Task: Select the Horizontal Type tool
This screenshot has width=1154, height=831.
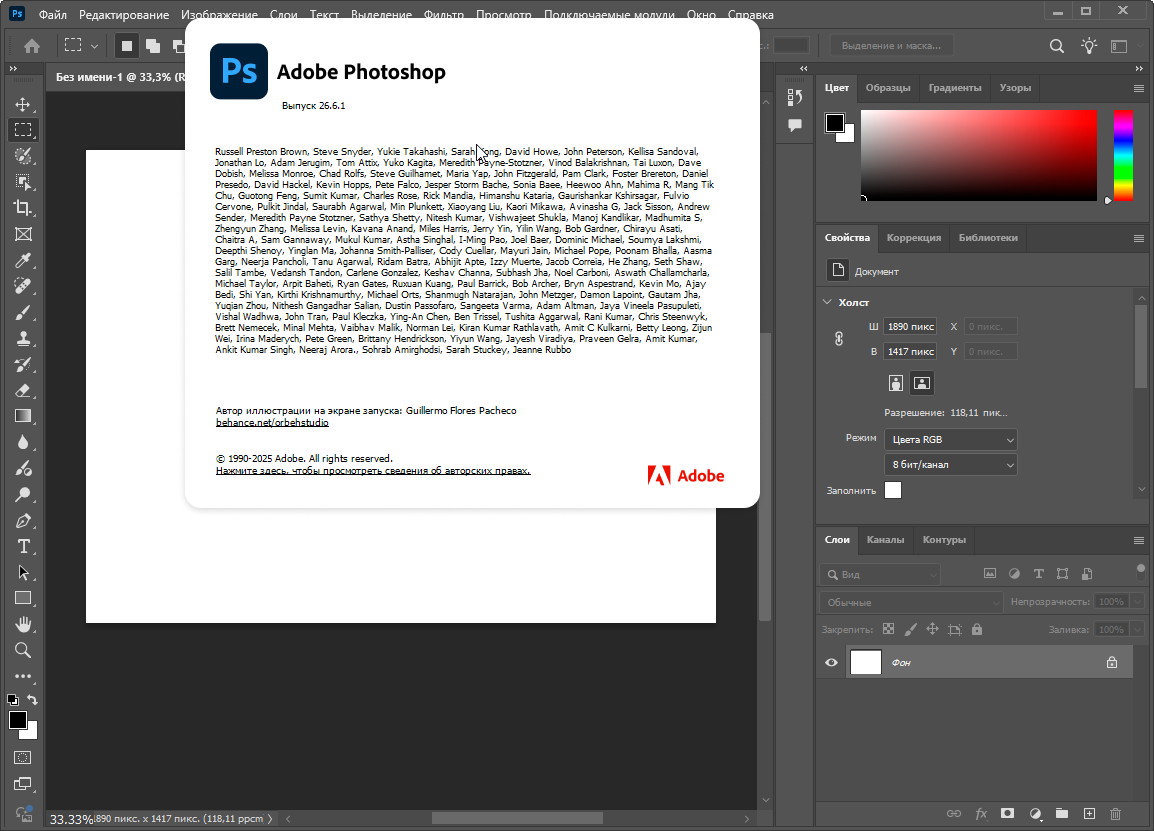Action: point(23,547)
